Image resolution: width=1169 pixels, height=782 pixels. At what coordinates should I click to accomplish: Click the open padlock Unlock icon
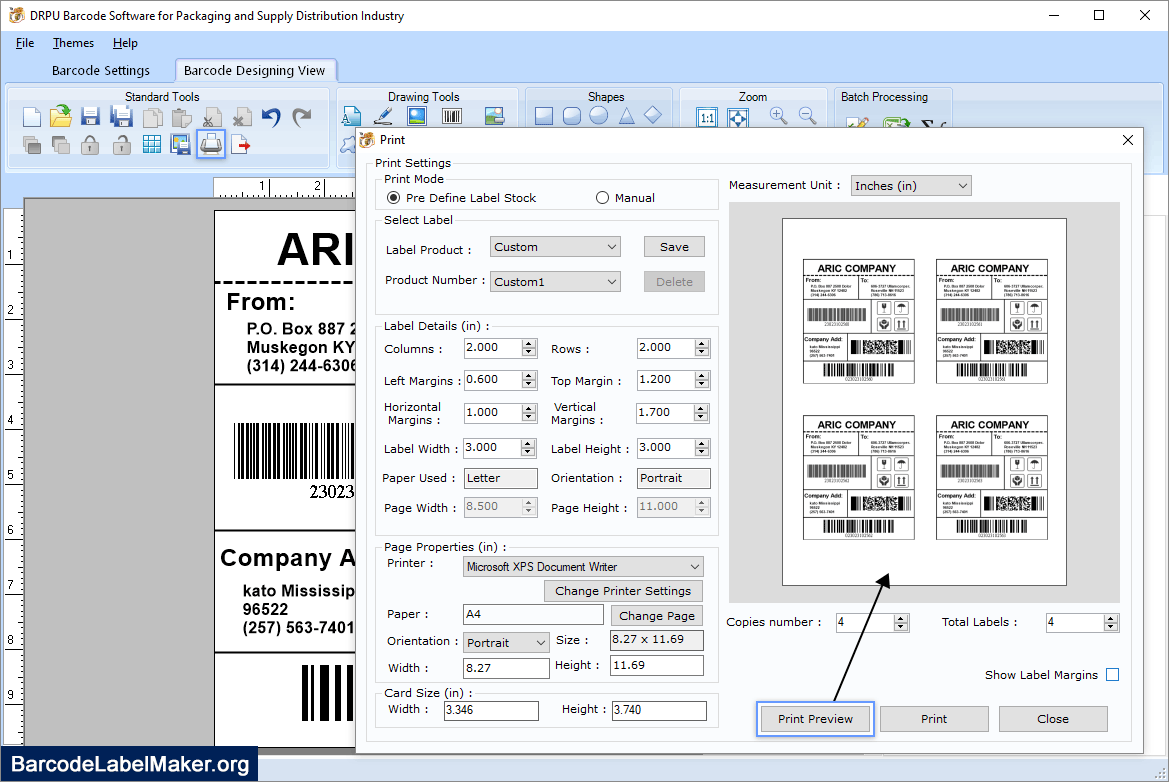pos(122,145)
